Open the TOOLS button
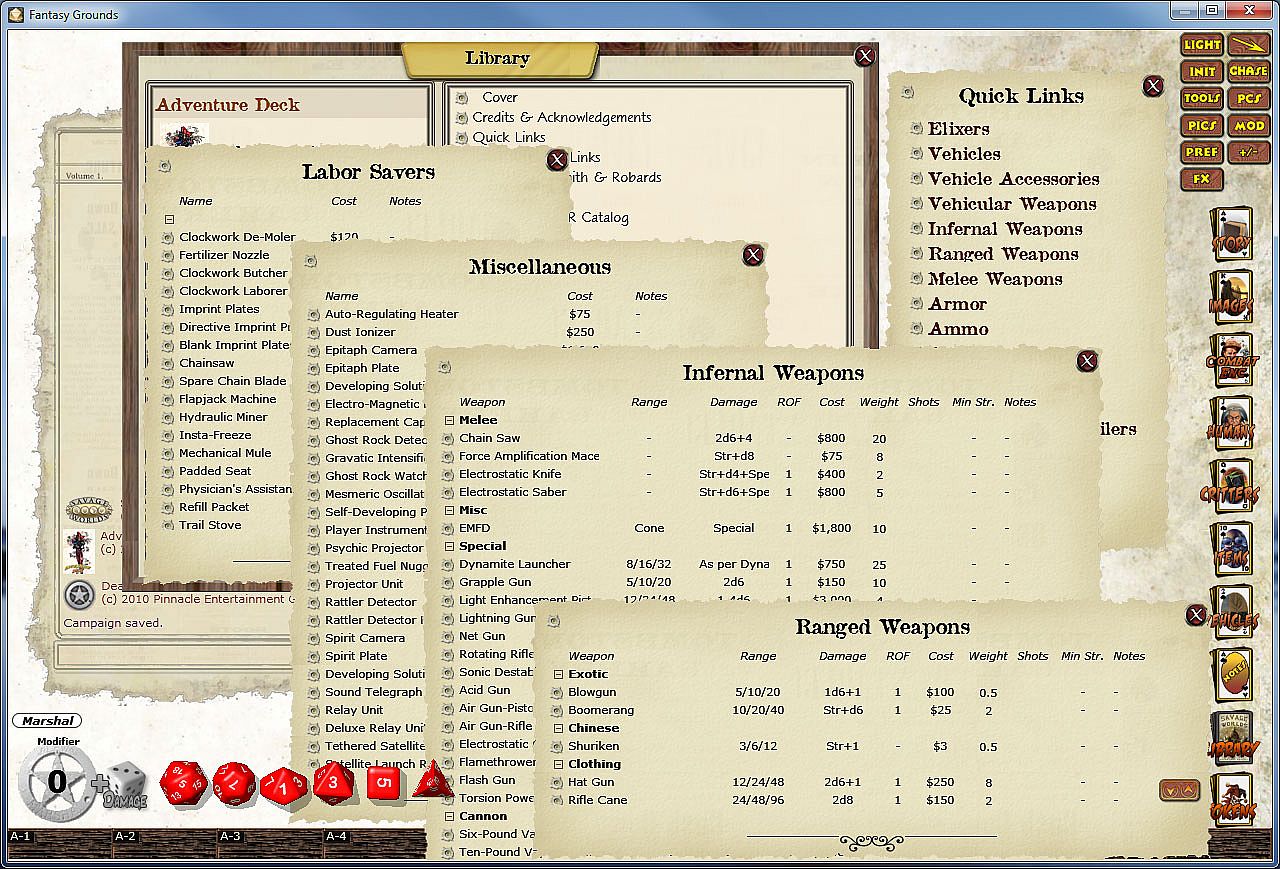This screenshot has height=869, width=1280. 1202,99
